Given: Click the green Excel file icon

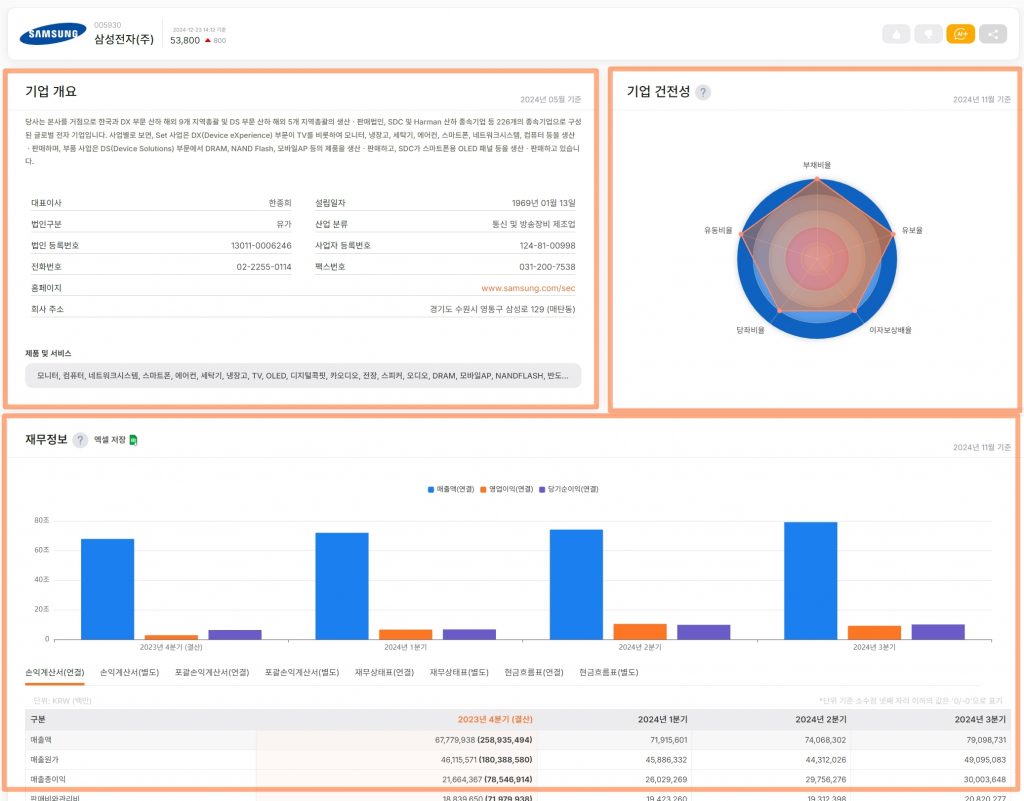Looking at the screenshot, I should pyautogui.click(x=133, y=440).
